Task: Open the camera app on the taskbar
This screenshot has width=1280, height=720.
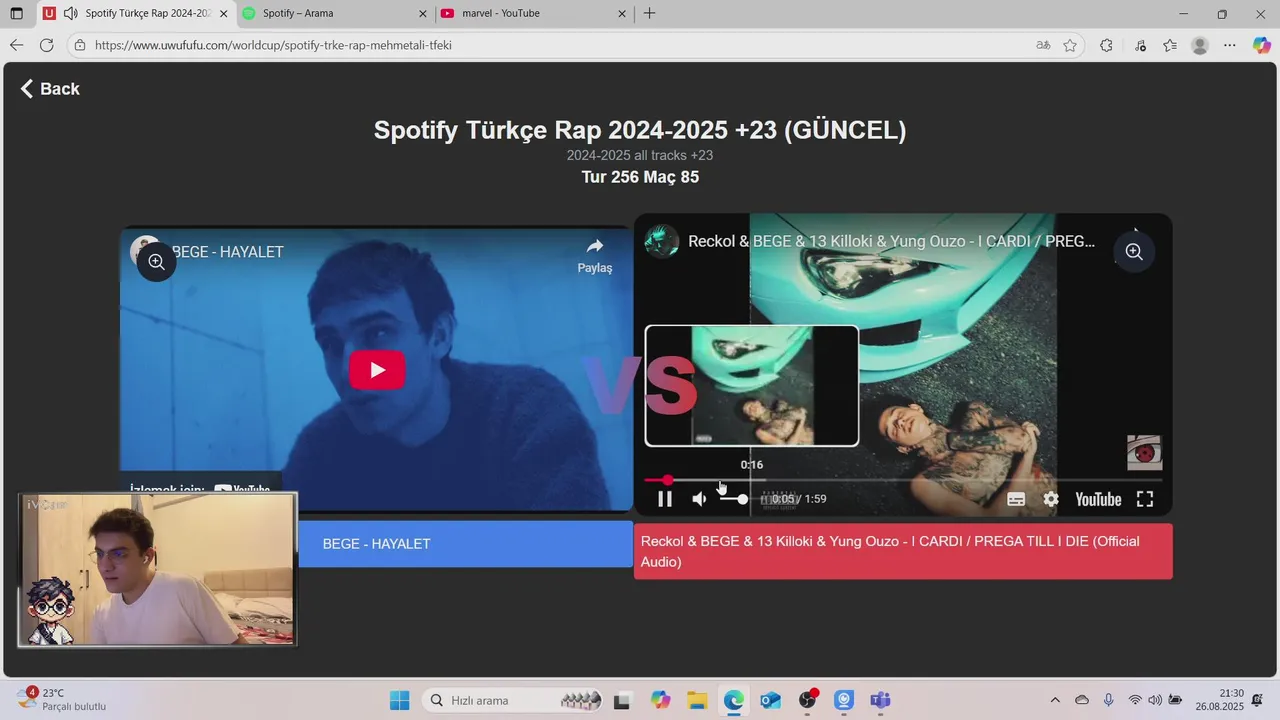Action: 844,700
